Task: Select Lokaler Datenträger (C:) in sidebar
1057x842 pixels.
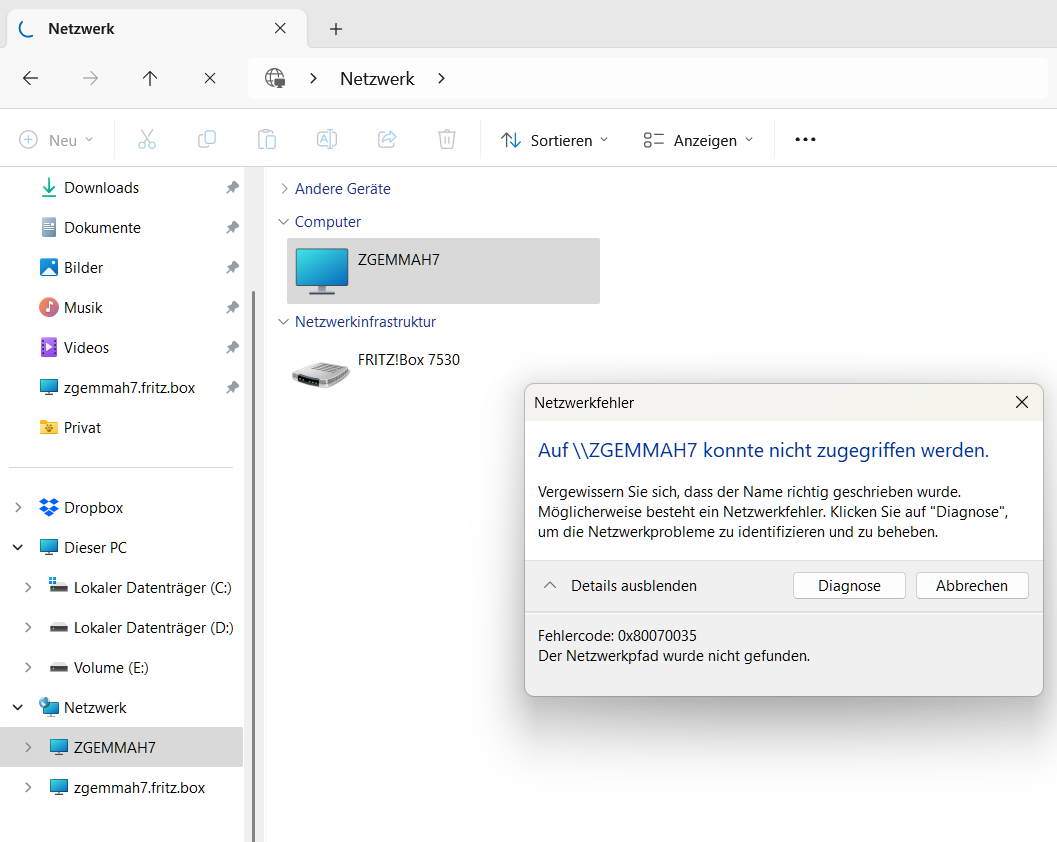Action: [152, 588]
